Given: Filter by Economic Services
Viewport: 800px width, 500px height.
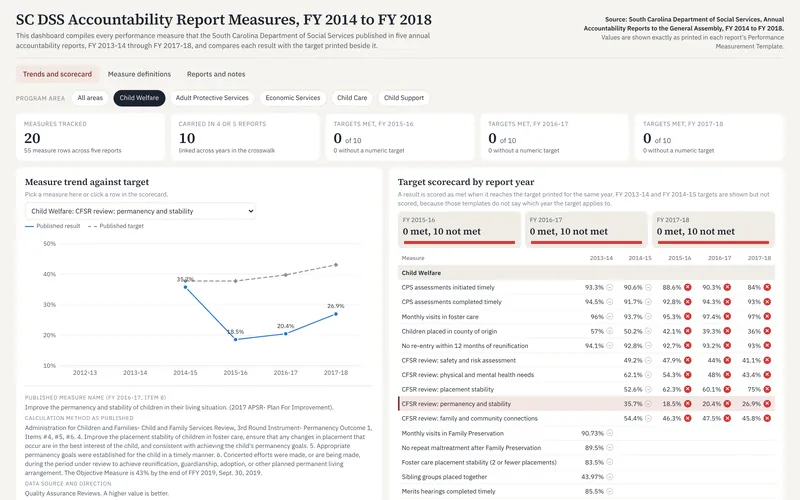Looking at the screenshot, I should (293, 98).
